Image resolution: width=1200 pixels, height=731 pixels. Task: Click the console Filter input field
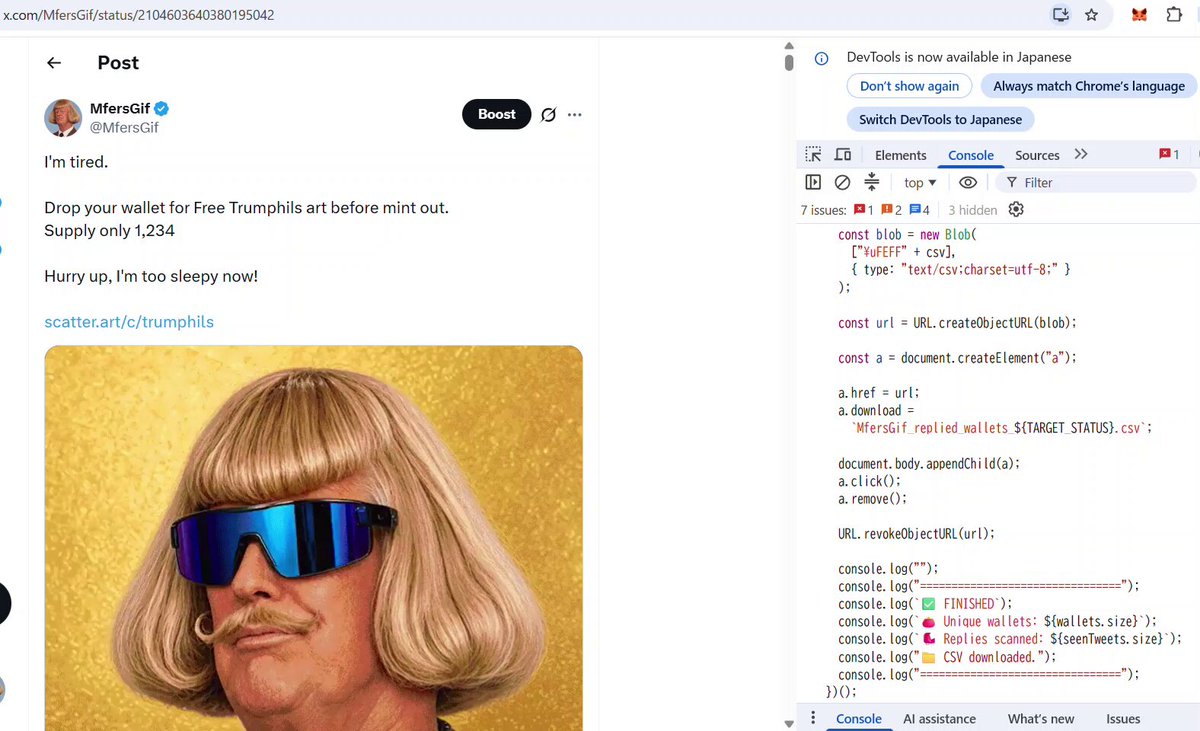pyautogui.click(x=1097, y=183)
